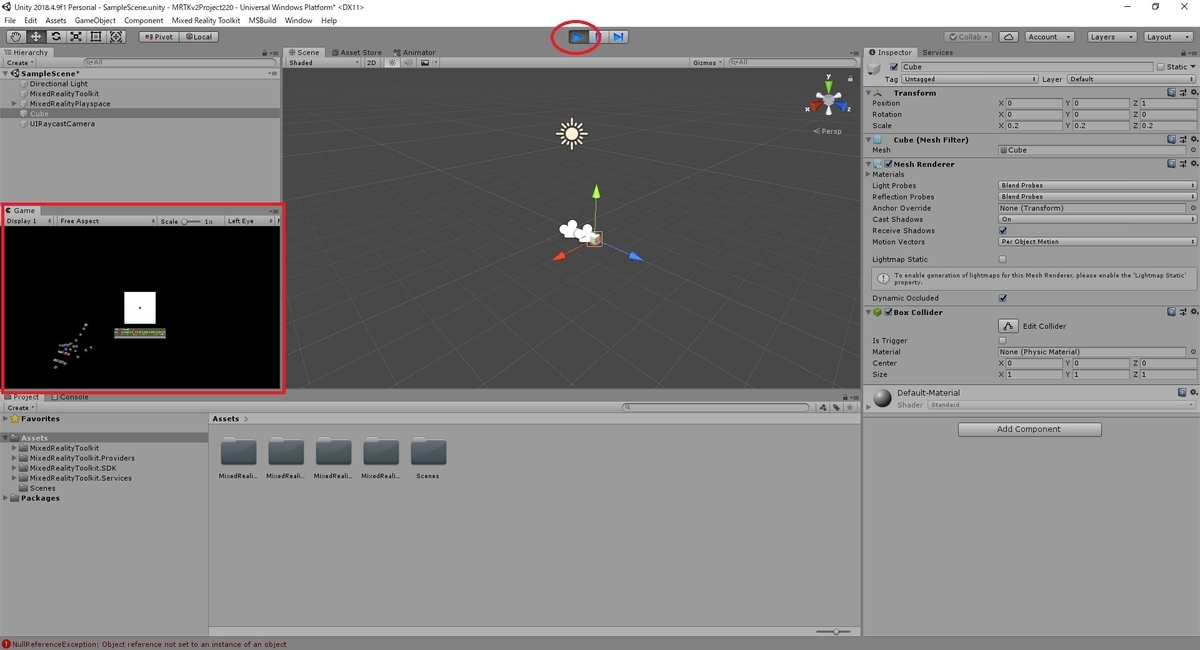
Task: Click the Collab button
Action: tap(969, 37)
